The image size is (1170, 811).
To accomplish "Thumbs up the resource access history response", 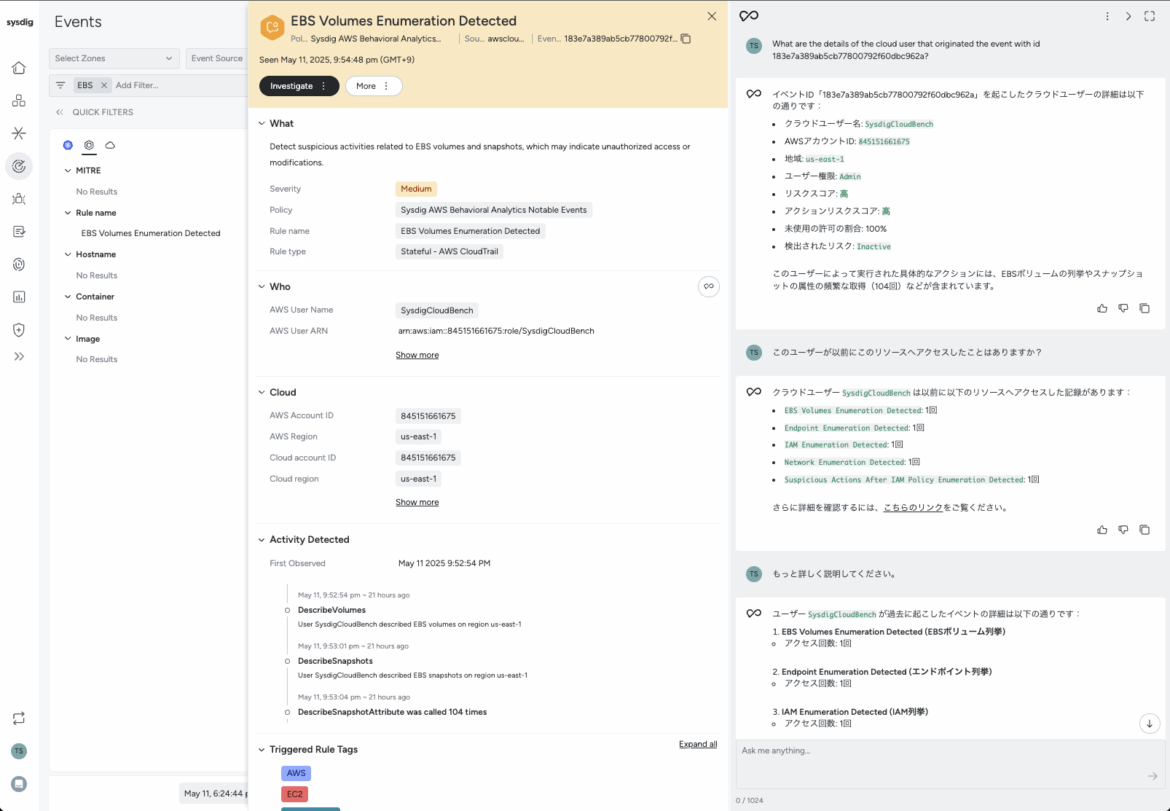I will (1102, 530).
